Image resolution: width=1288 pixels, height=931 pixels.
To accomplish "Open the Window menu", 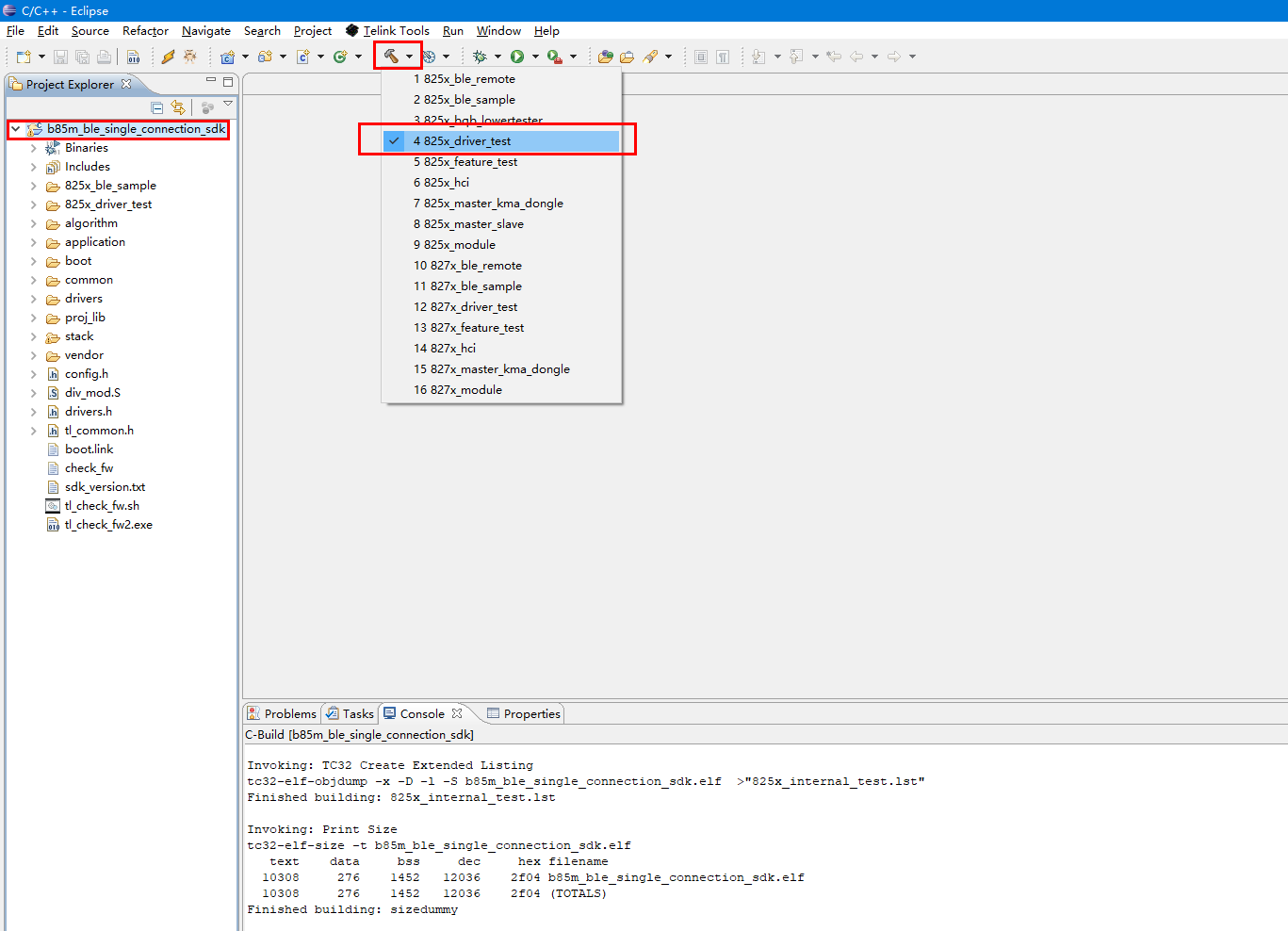I will (x=498, y=31).
